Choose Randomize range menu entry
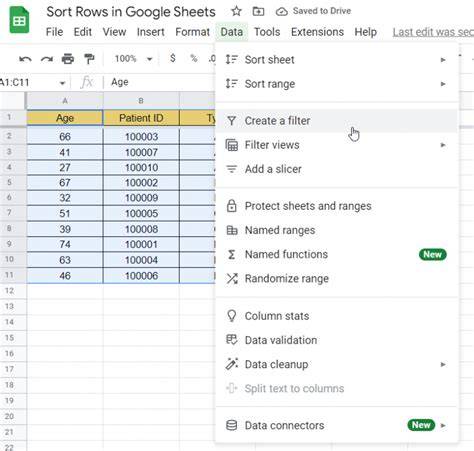 coord(337,278)
